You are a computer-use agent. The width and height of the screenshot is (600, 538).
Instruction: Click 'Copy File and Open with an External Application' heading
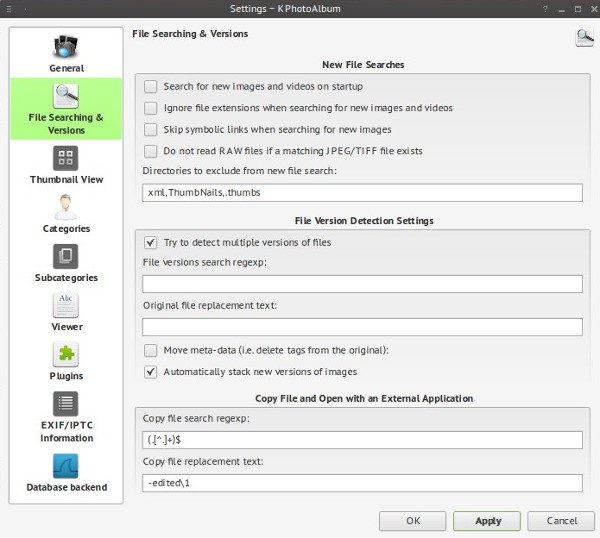point(364,399)
